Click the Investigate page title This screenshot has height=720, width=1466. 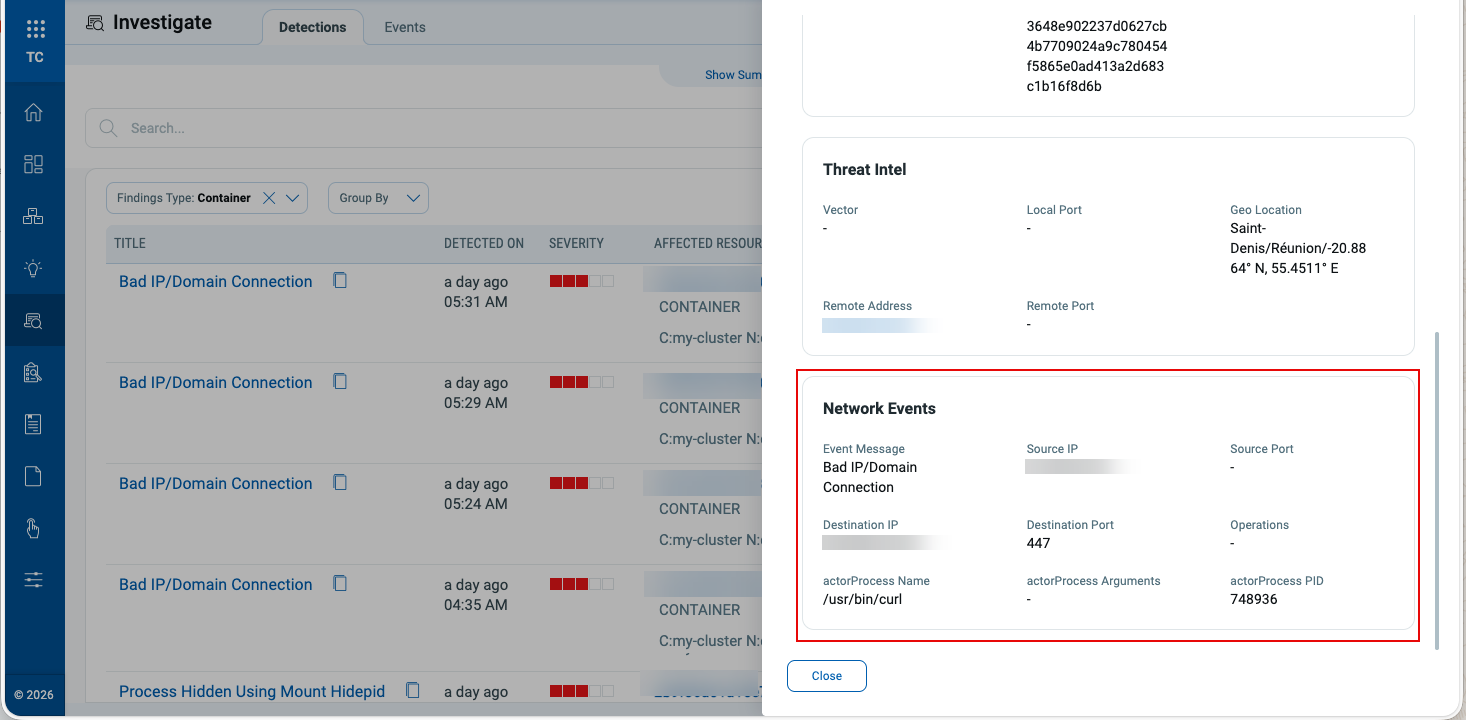click(162, 22)
